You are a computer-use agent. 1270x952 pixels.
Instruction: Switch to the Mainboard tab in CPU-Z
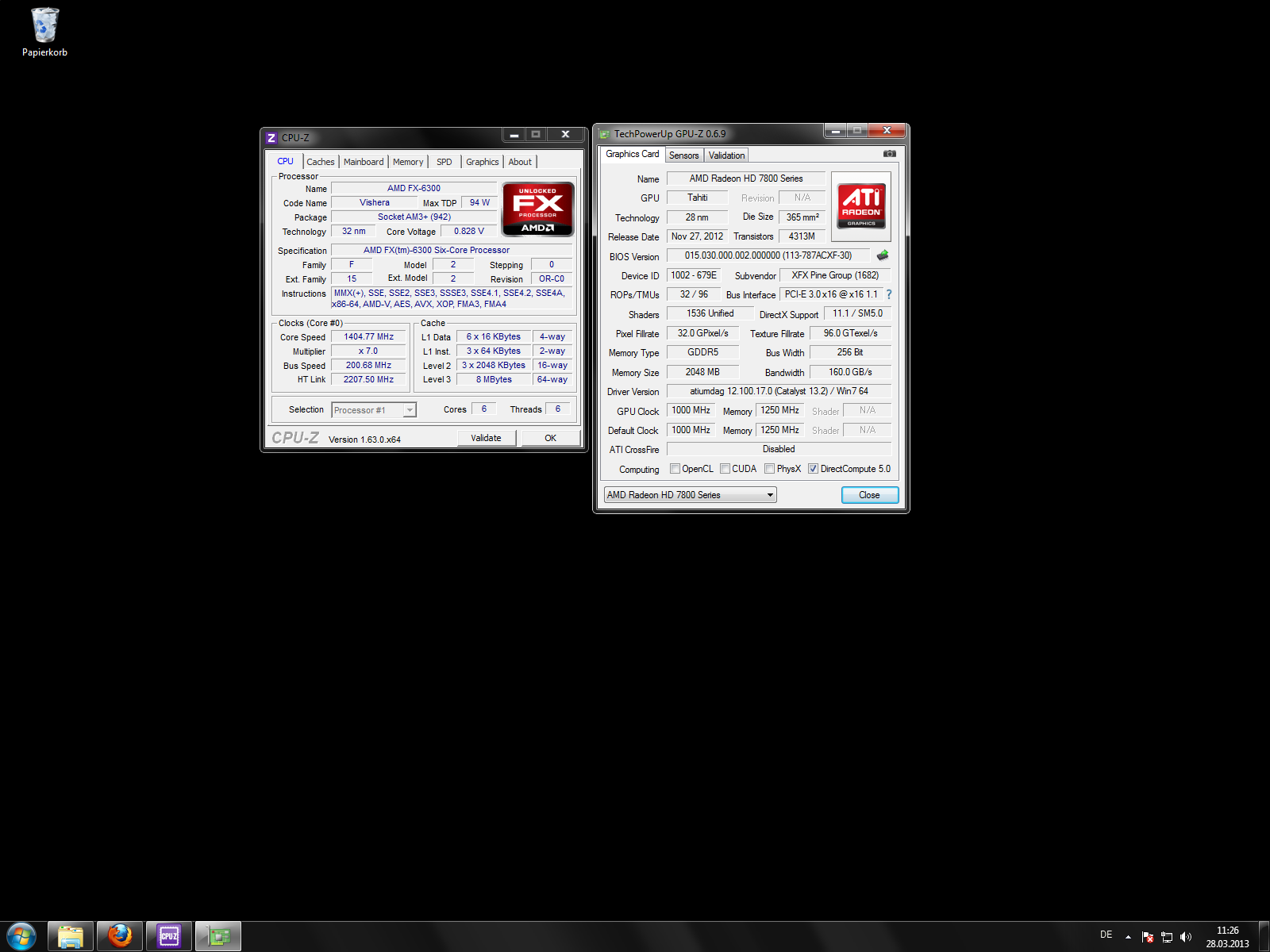[x=364, y=162]
